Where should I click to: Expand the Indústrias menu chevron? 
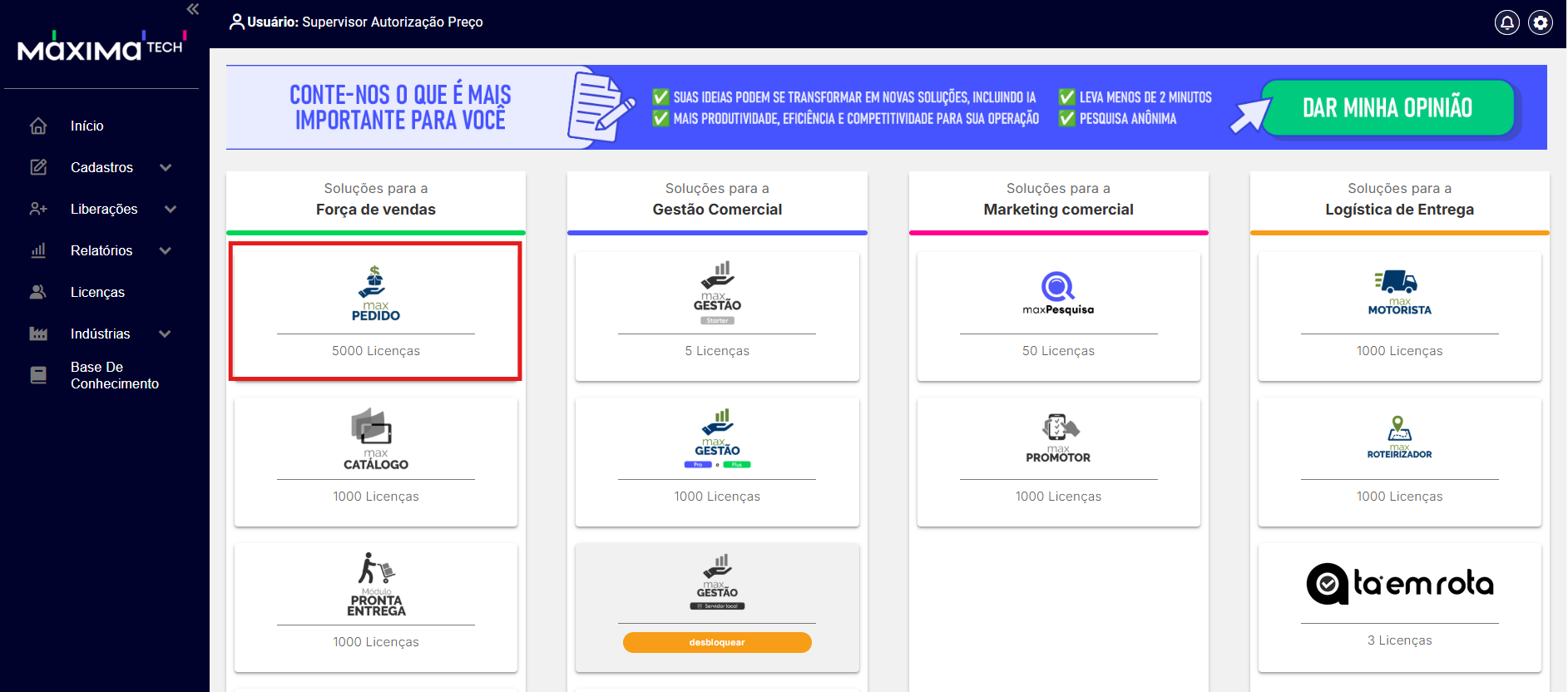(x=165, y=334)
